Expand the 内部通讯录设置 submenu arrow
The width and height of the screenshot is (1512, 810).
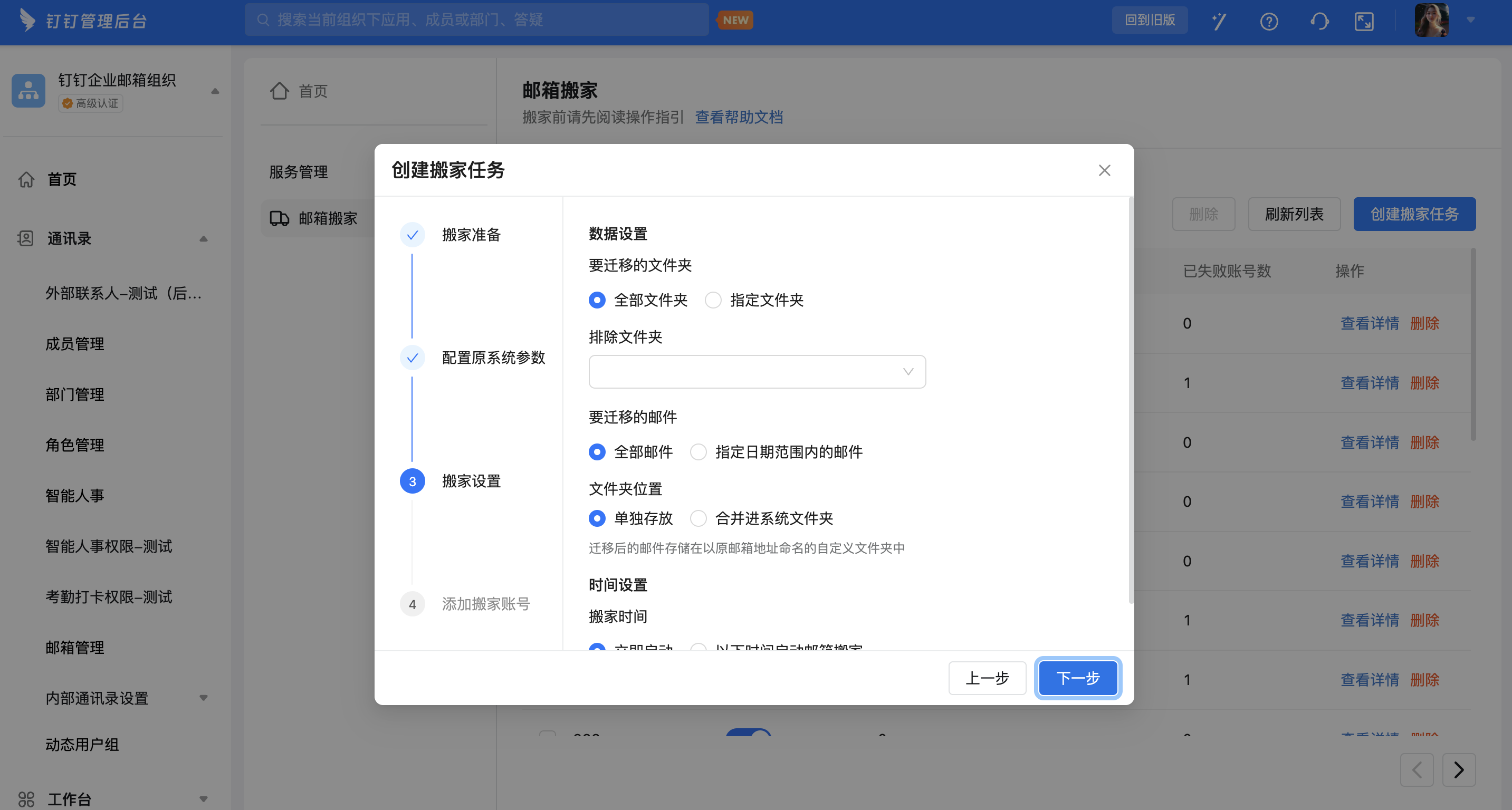(204, 698)
